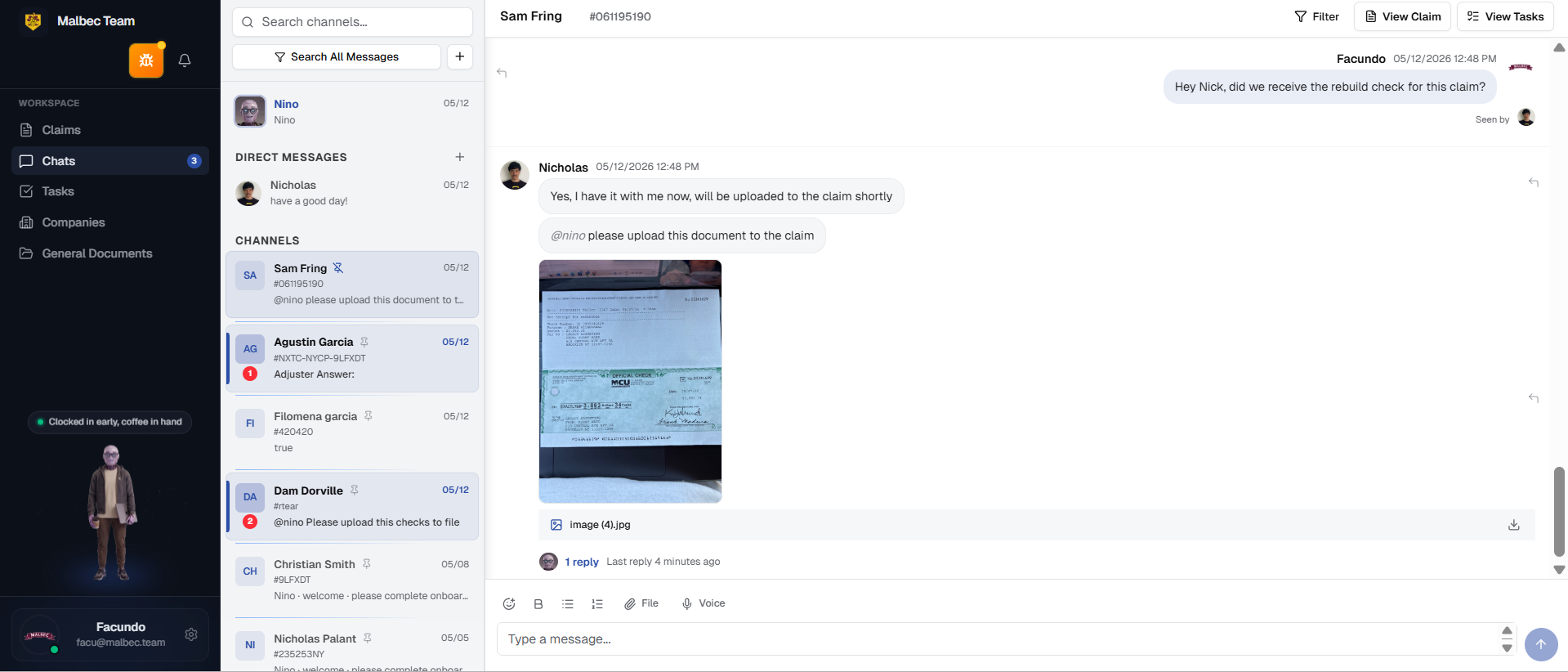Screen dimensions: 1568x672
Task: Open Tasks in the workspace sidebar
Action: [110, 191]
